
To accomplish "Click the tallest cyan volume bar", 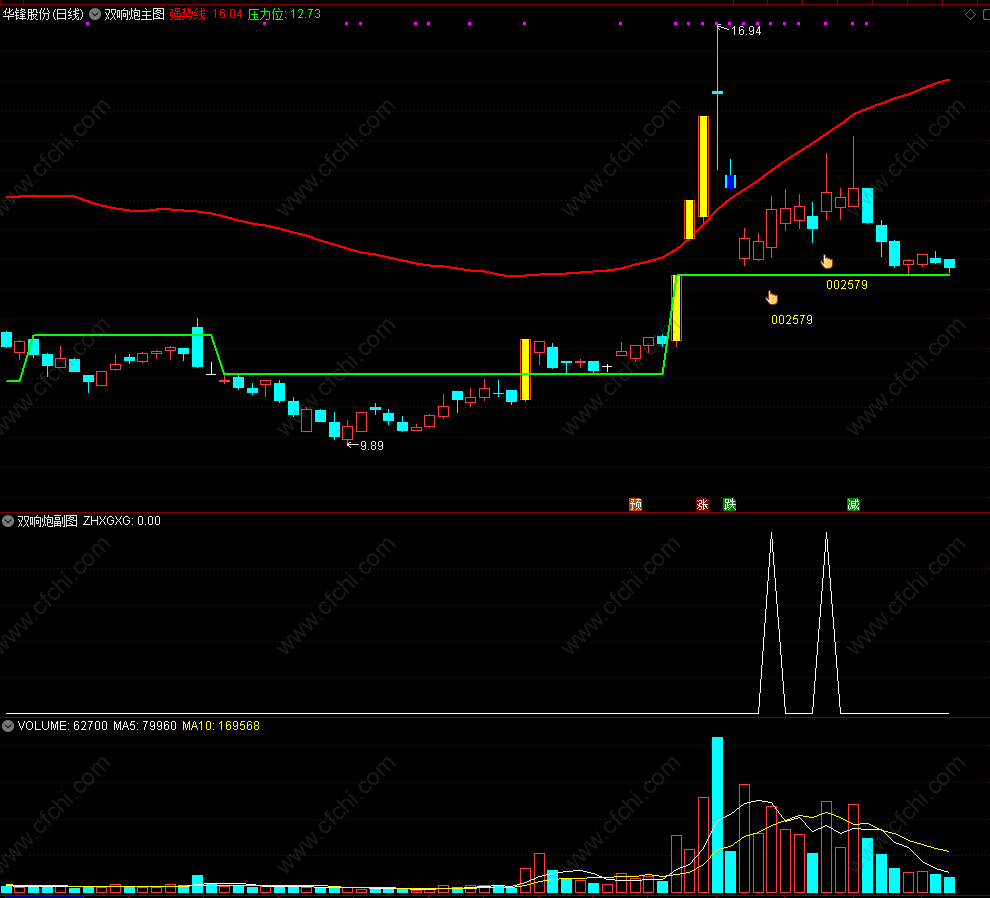I will pyautogui.click(x=717, y=815).
